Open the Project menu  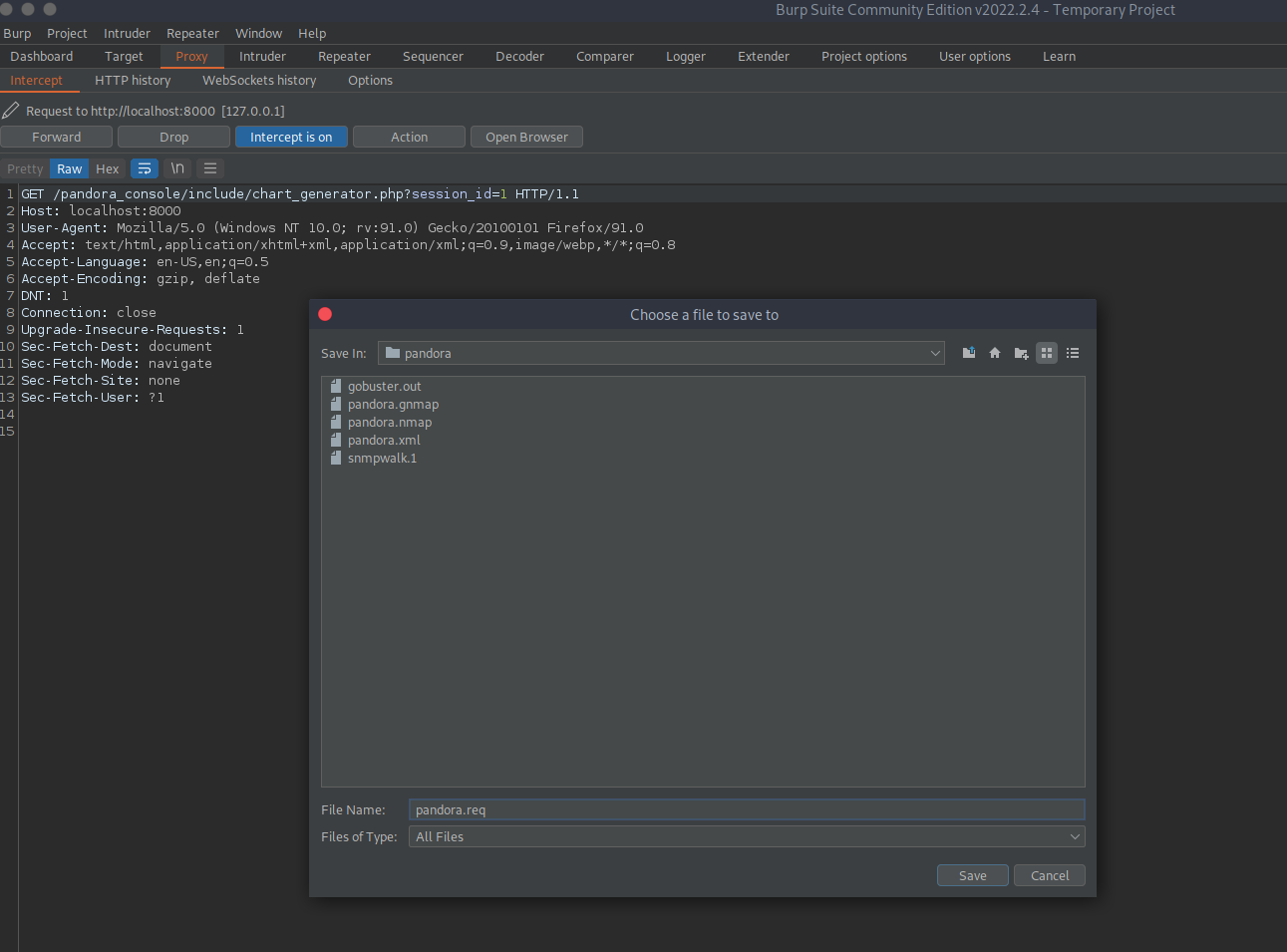(x=67, y=33)
